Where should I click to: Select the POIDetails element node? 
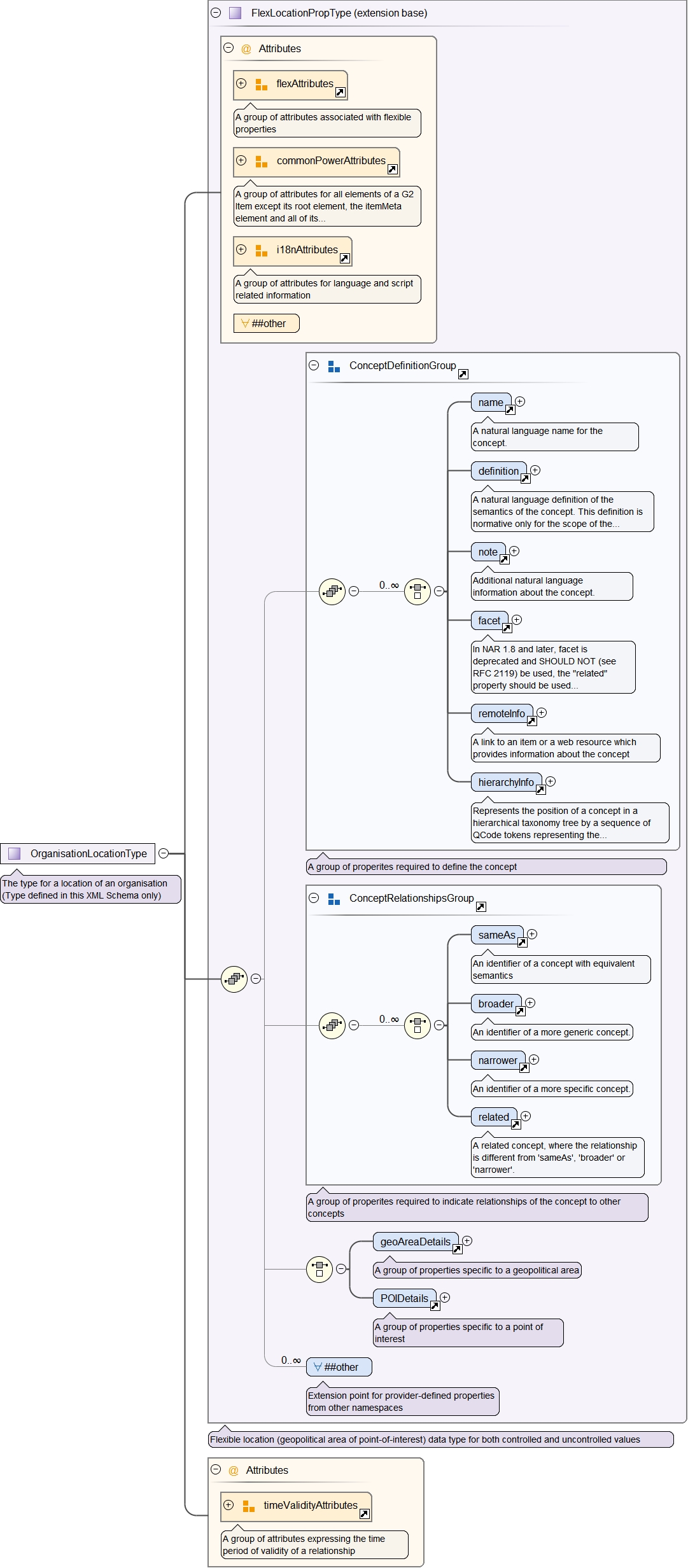pyautogui.click(x=404, y=1298)
